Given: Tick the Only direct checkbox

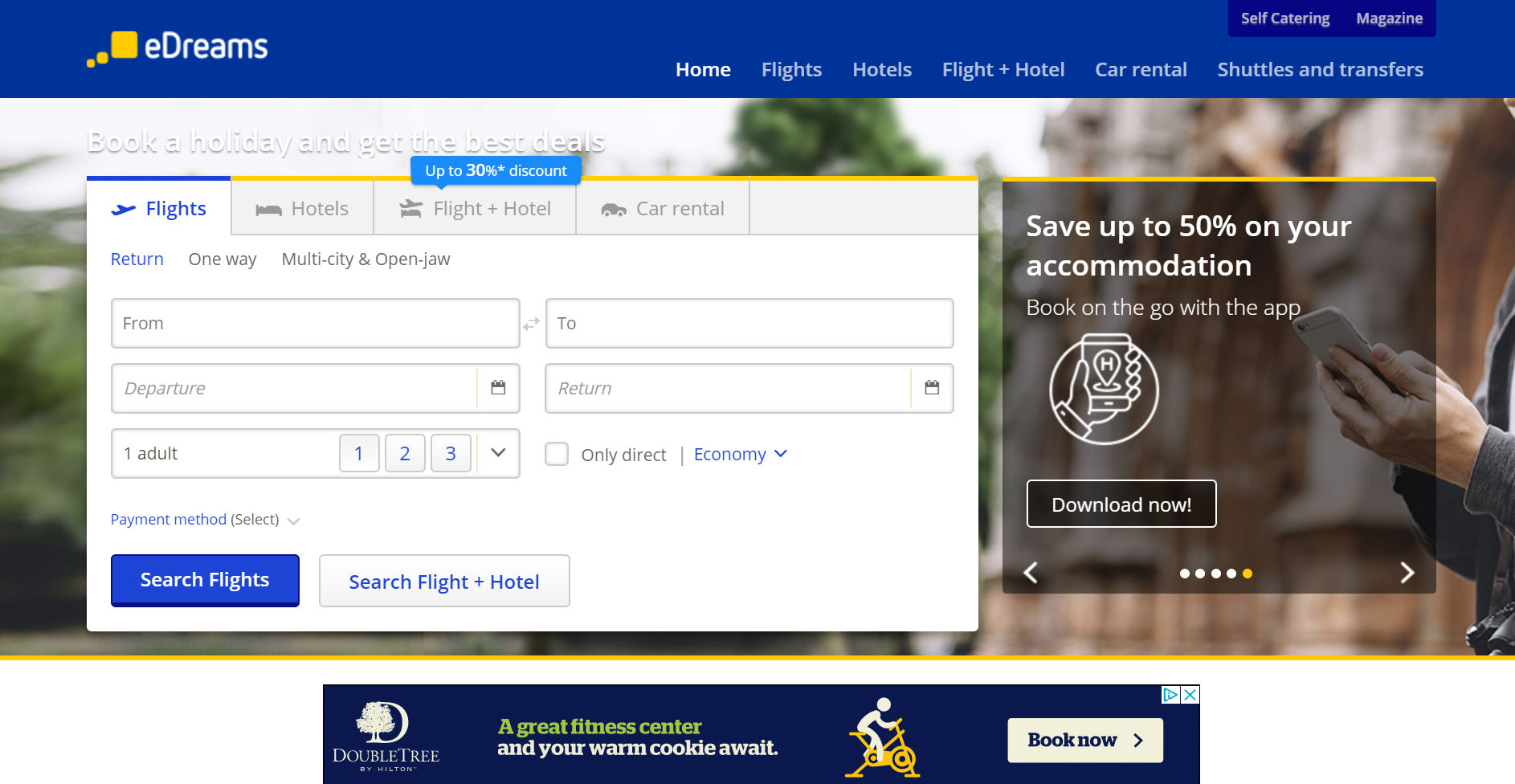Looking at the screenshot, I should 557,454.
